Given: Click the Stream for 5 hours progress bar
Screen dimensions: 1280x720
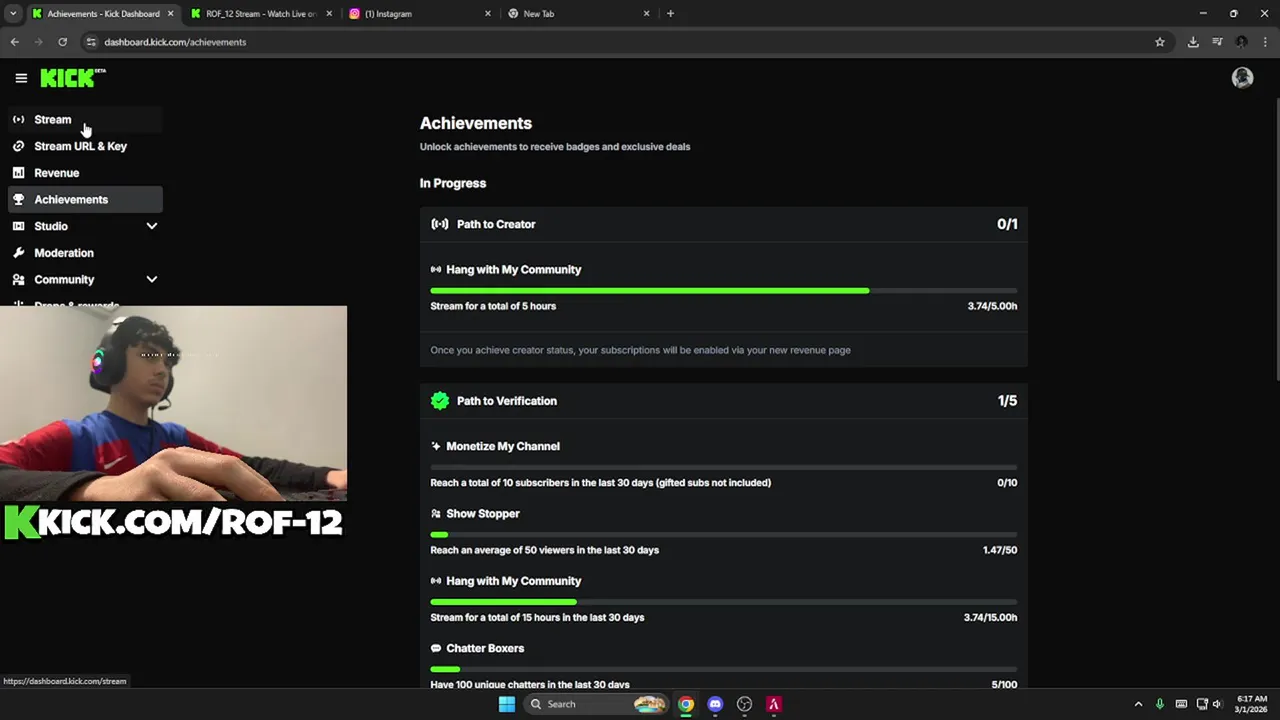Looking at the screenshot, I should (724, 290).
